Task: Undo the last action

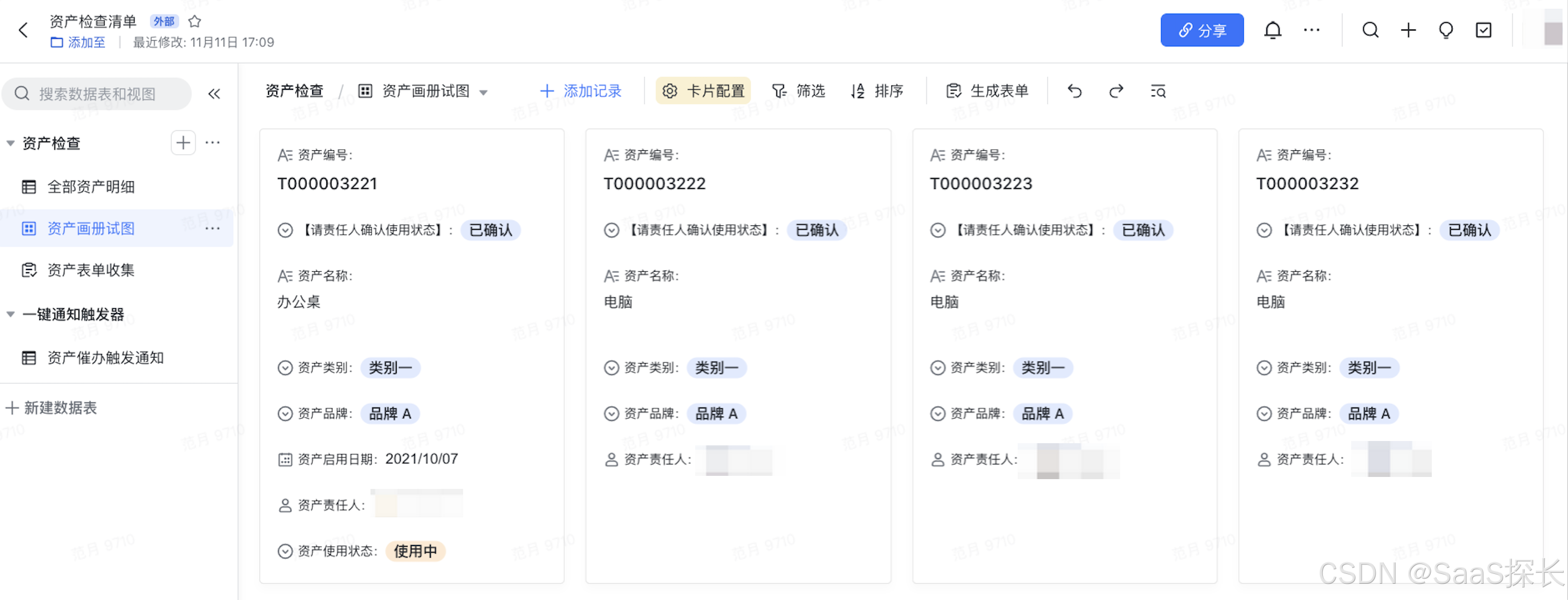Action: tap(1074, 91)
